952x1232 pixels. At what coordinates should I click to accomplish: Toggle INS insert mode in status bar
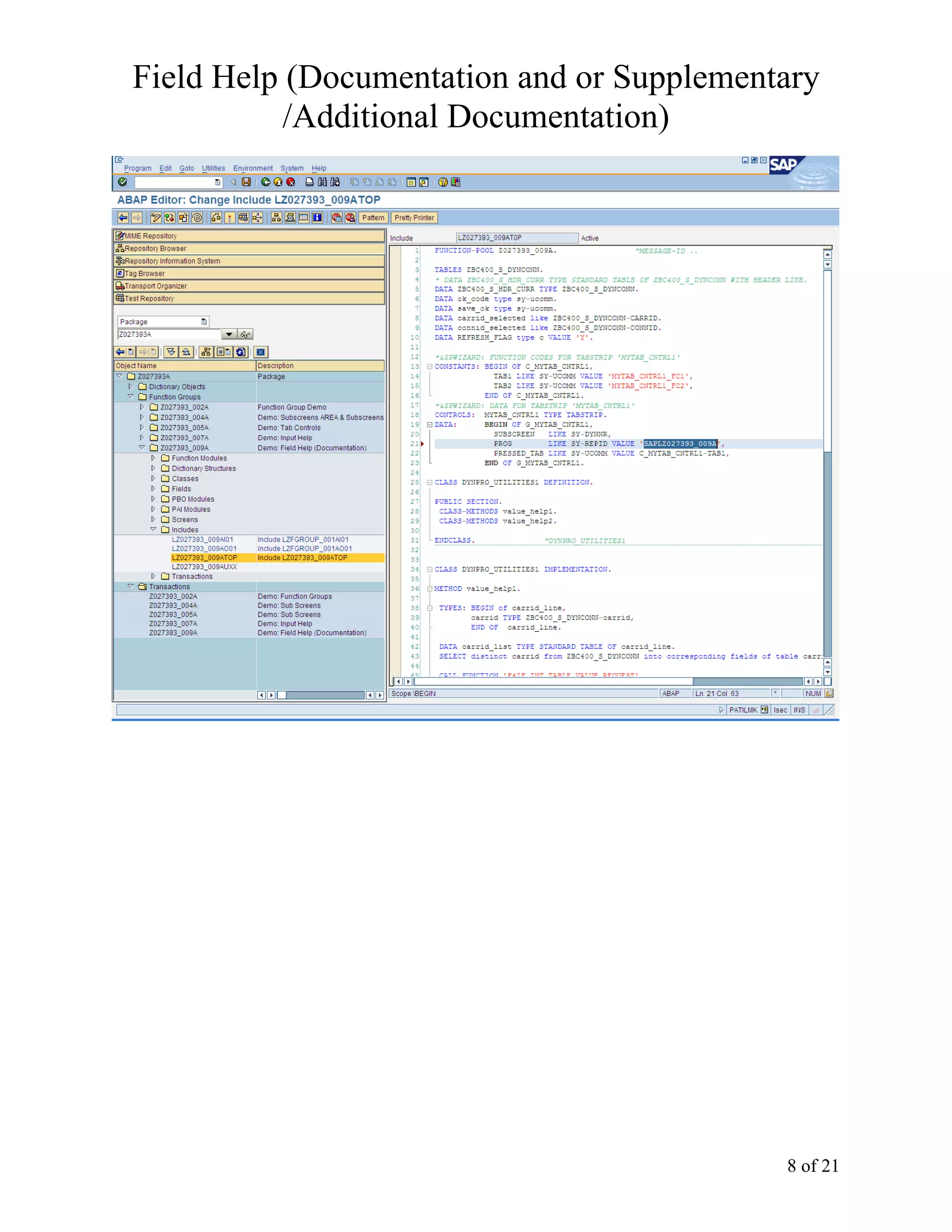[799, 710]
